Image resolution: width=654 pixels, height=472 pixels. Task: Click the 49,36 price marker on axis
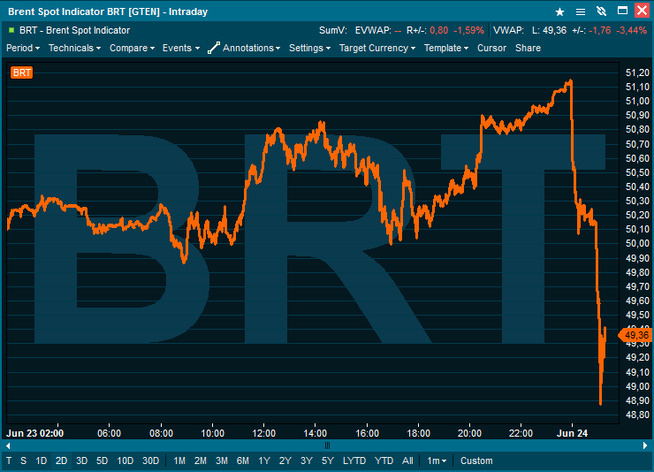(x=637, y=335)
